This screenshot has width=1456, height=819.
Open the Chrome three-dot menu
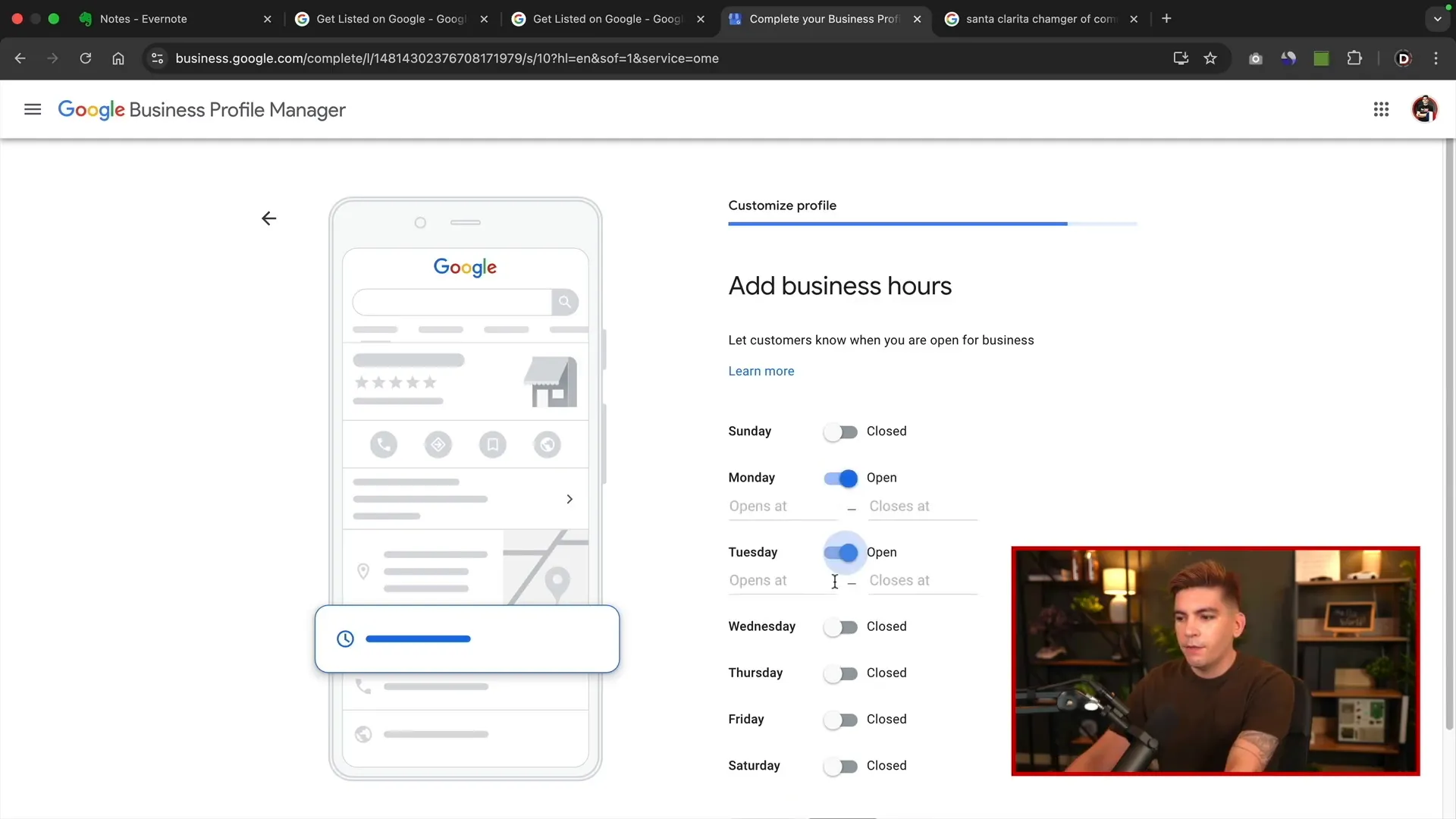[x=1436, y=58]
